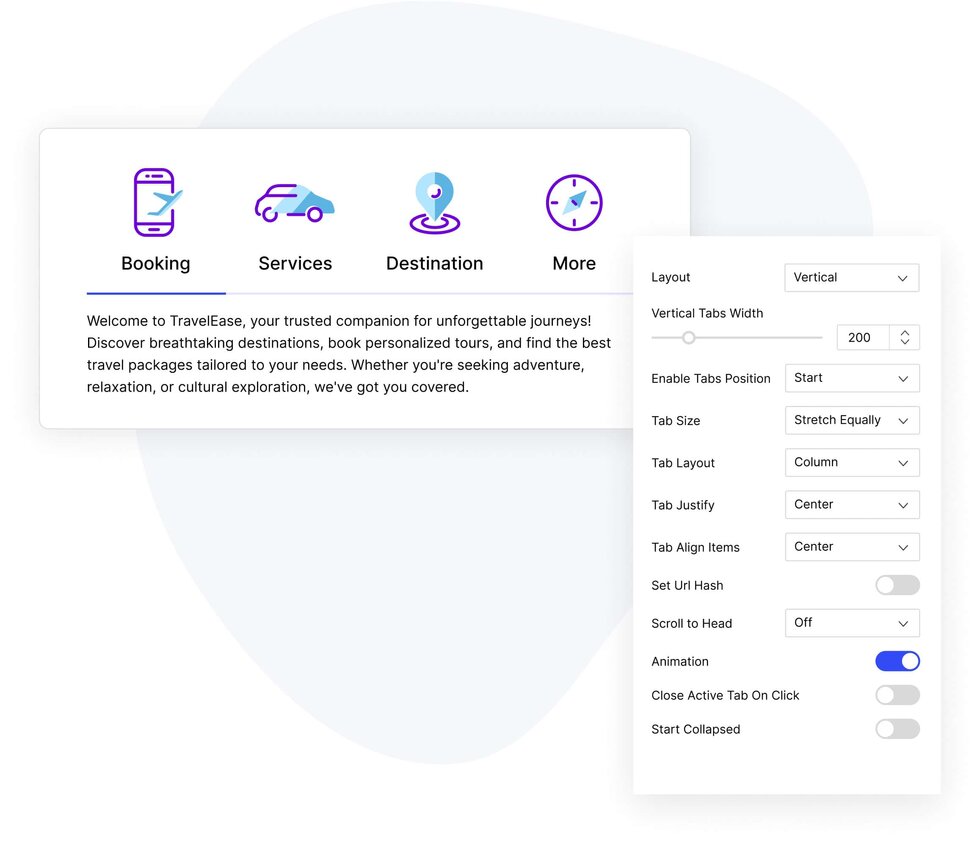Enable the Set Url Hash toggle

pos(897,586)
